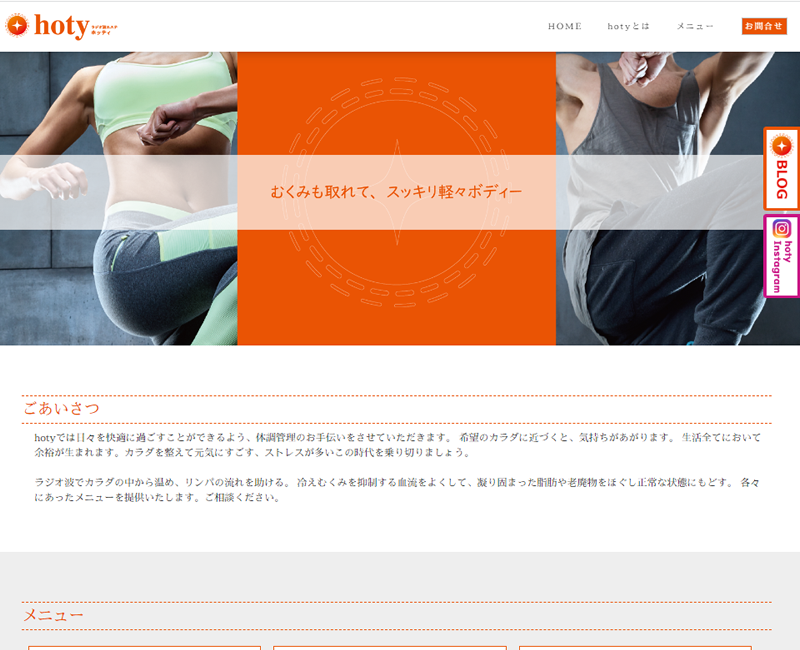This screenshot has height=650, width=800.
Task: Click the メニュー section heading below the greeting
Action: pyautogui.click(x=53, y=615)
